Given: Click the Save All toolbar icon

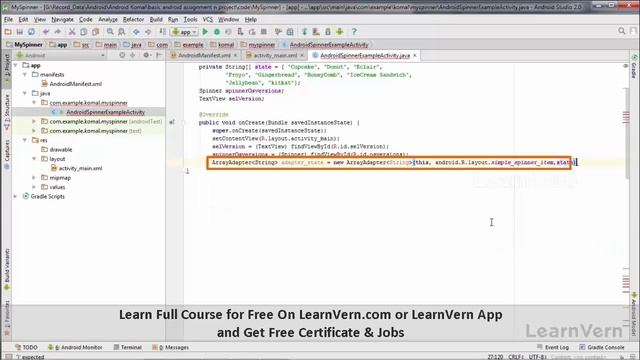Looking at the screenshot, I should (x=20, y=32).
